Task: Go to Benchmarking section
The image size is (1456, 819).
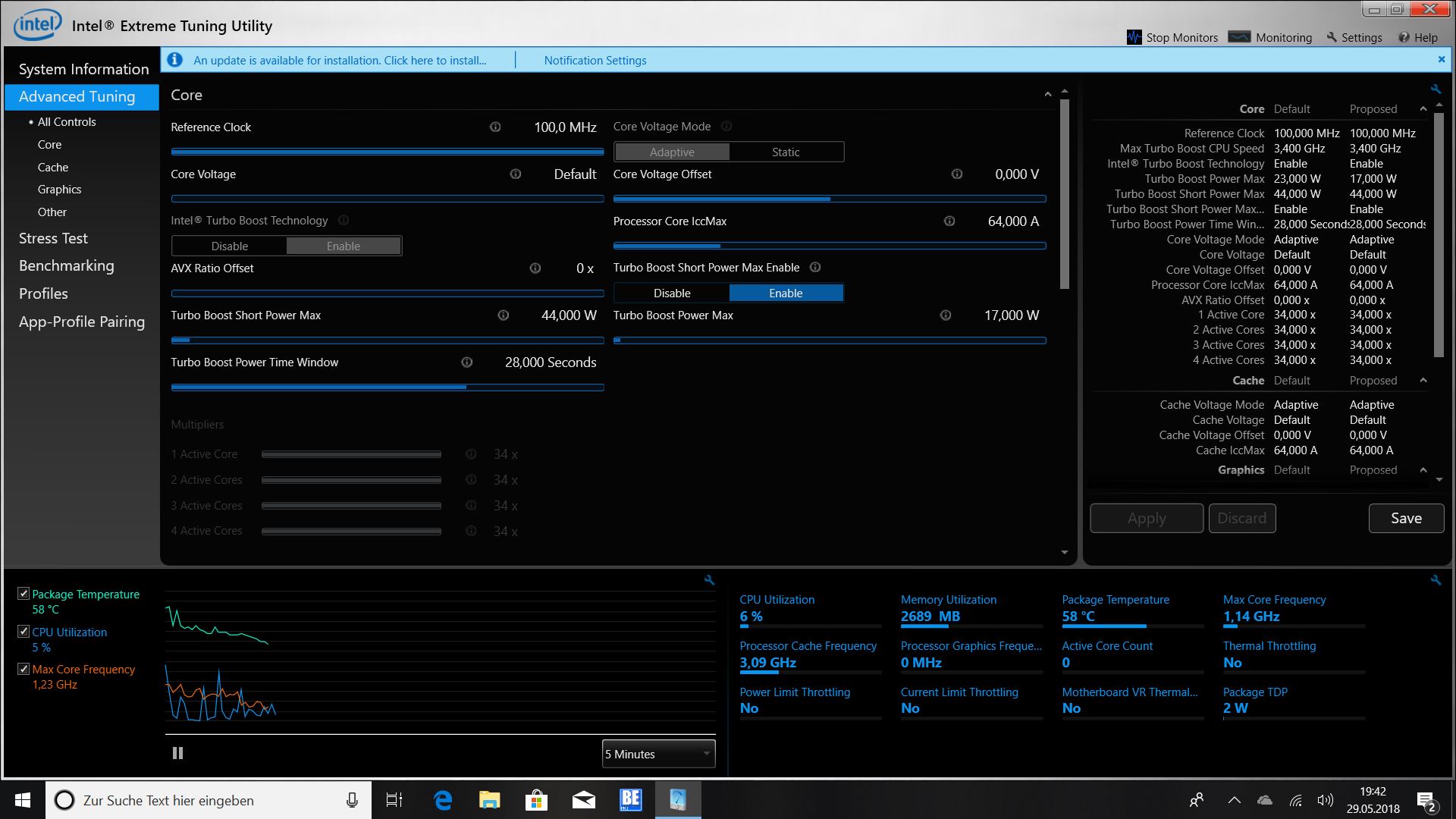Action: pyautogui.click(x=67, y=265)
